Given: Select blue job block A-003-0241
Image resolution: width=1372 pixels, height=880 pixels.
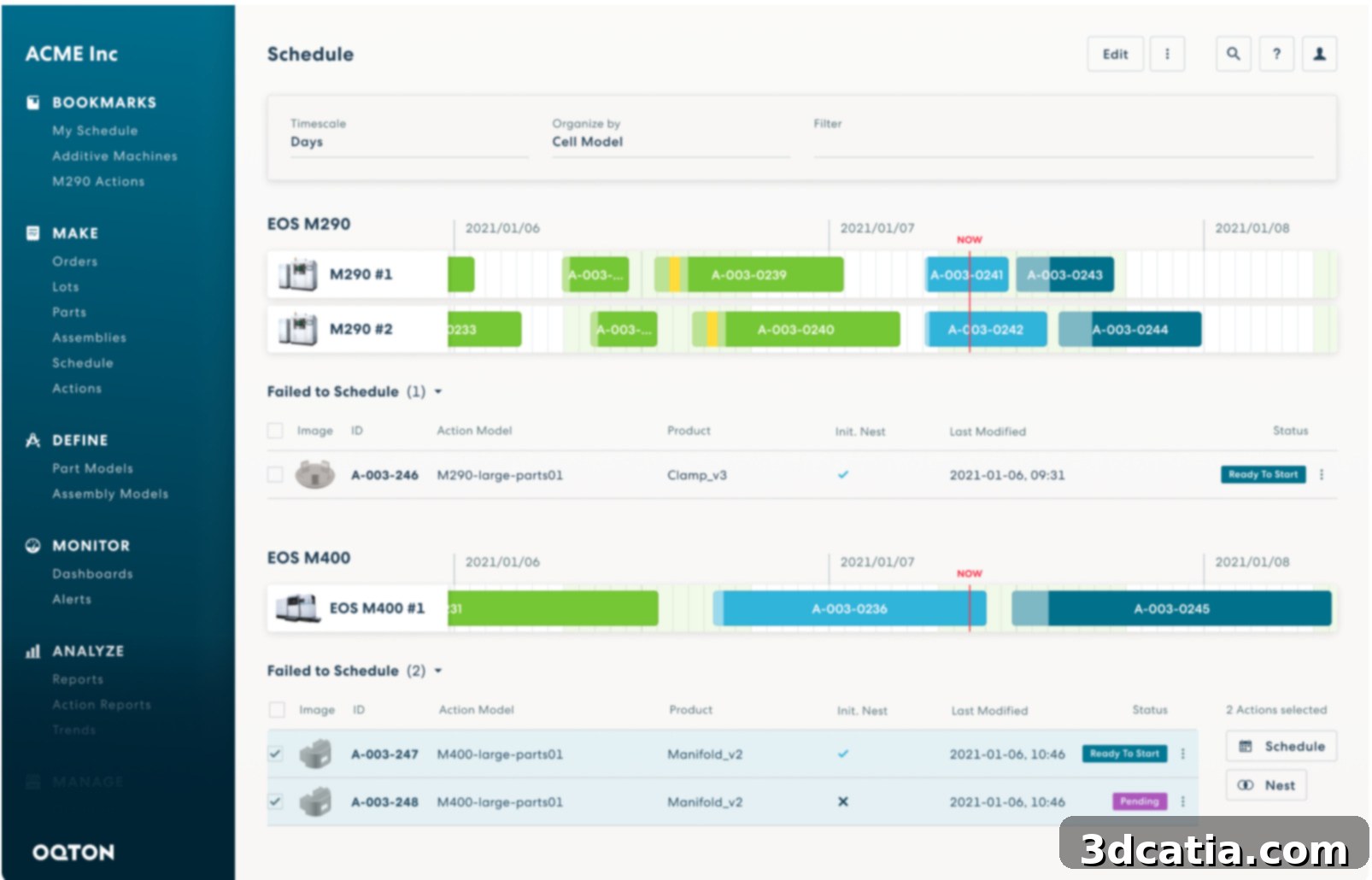Looking at the screenshot, I should [x=967, y=274].
